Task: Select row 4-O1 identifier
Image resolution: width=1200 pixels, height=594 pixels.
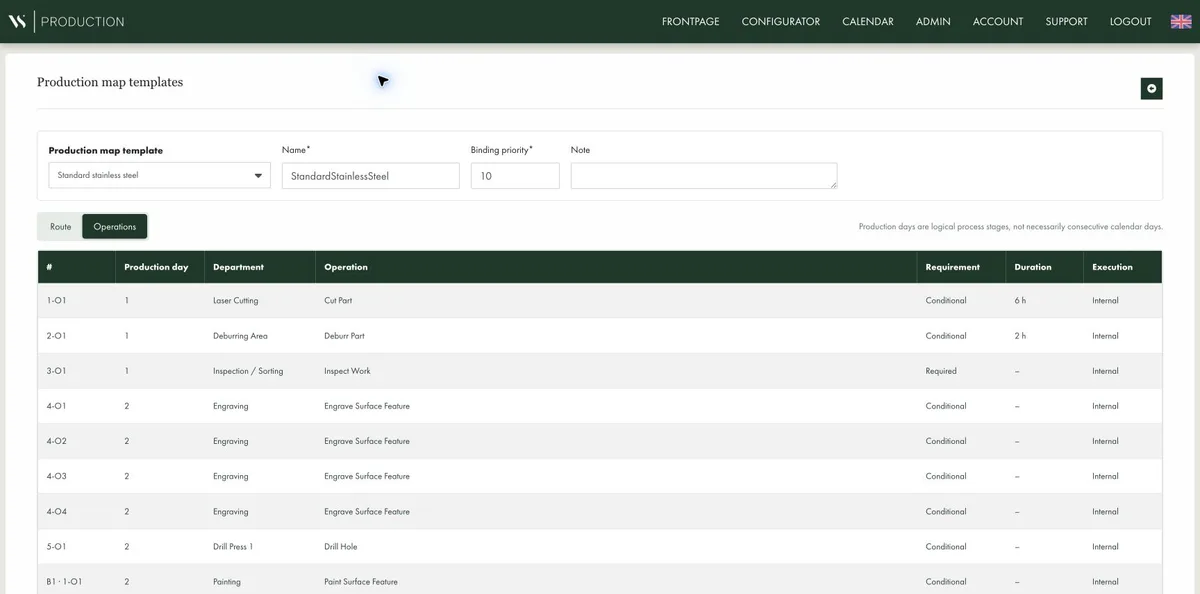Action: (57, 406)
